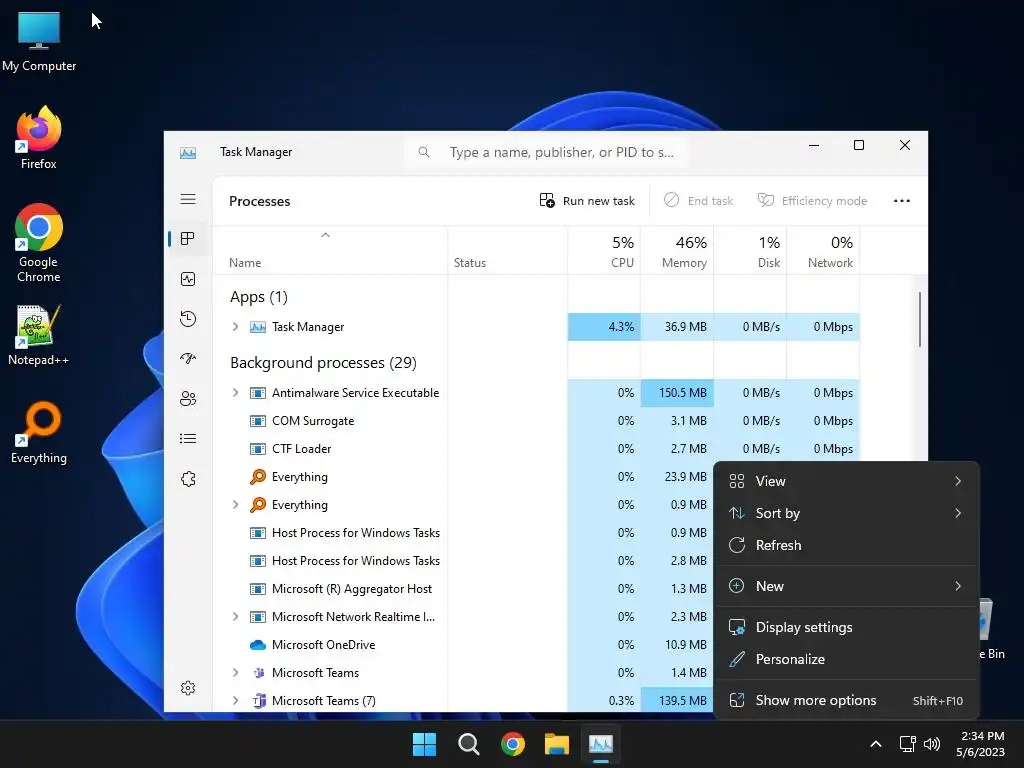Select the Processes sidebar icon
Viewport: 1024px width, 768px height.
188,239
